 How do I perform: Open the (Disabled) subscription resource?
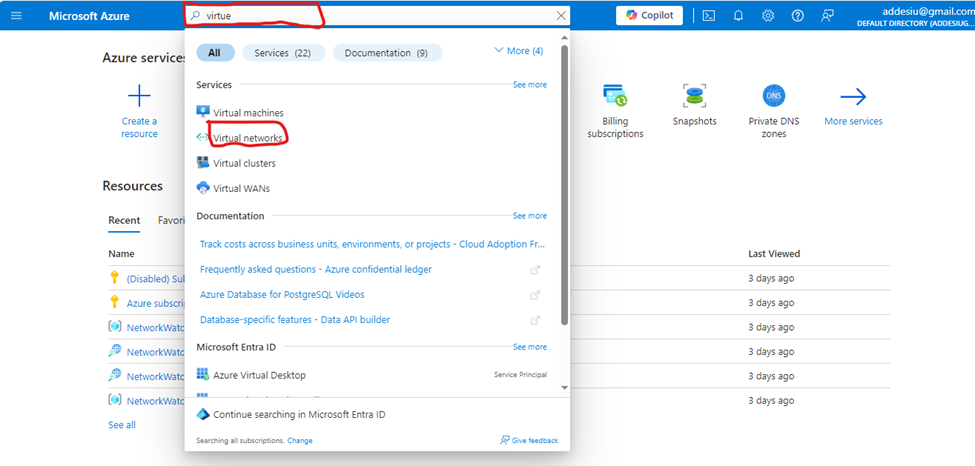click(155, 279)
